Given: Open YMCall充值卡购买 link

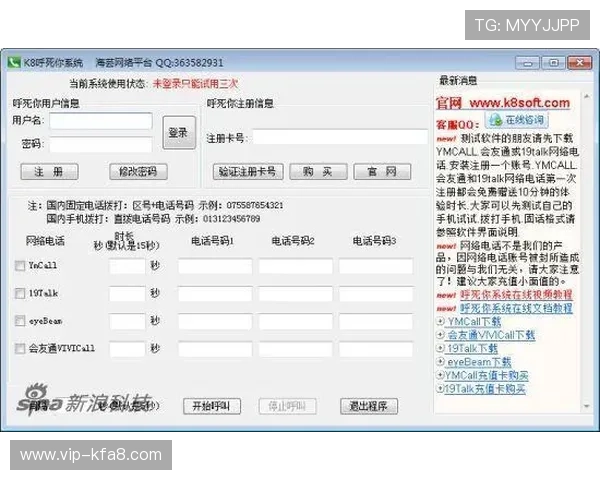Looking at the screenshot, I should 486,375.
